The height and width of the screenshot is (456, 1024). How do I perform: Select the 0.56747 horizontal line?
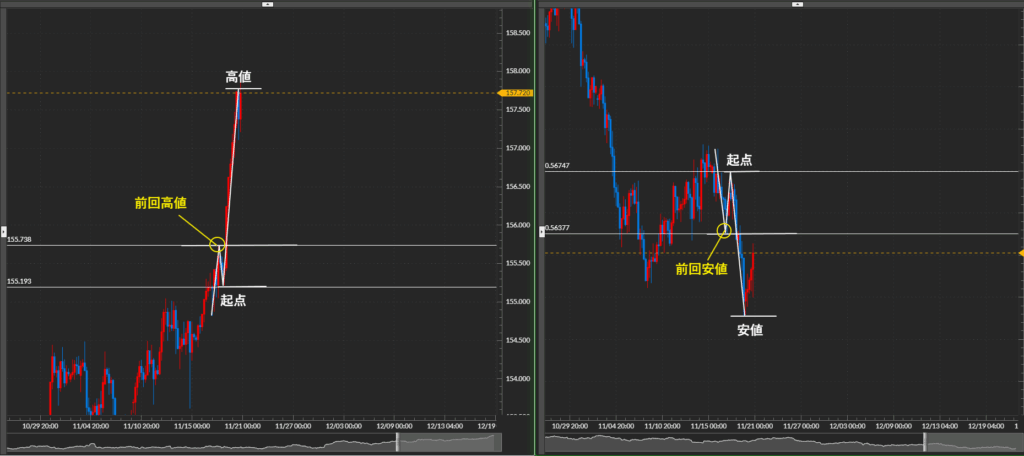pos(620,171)
